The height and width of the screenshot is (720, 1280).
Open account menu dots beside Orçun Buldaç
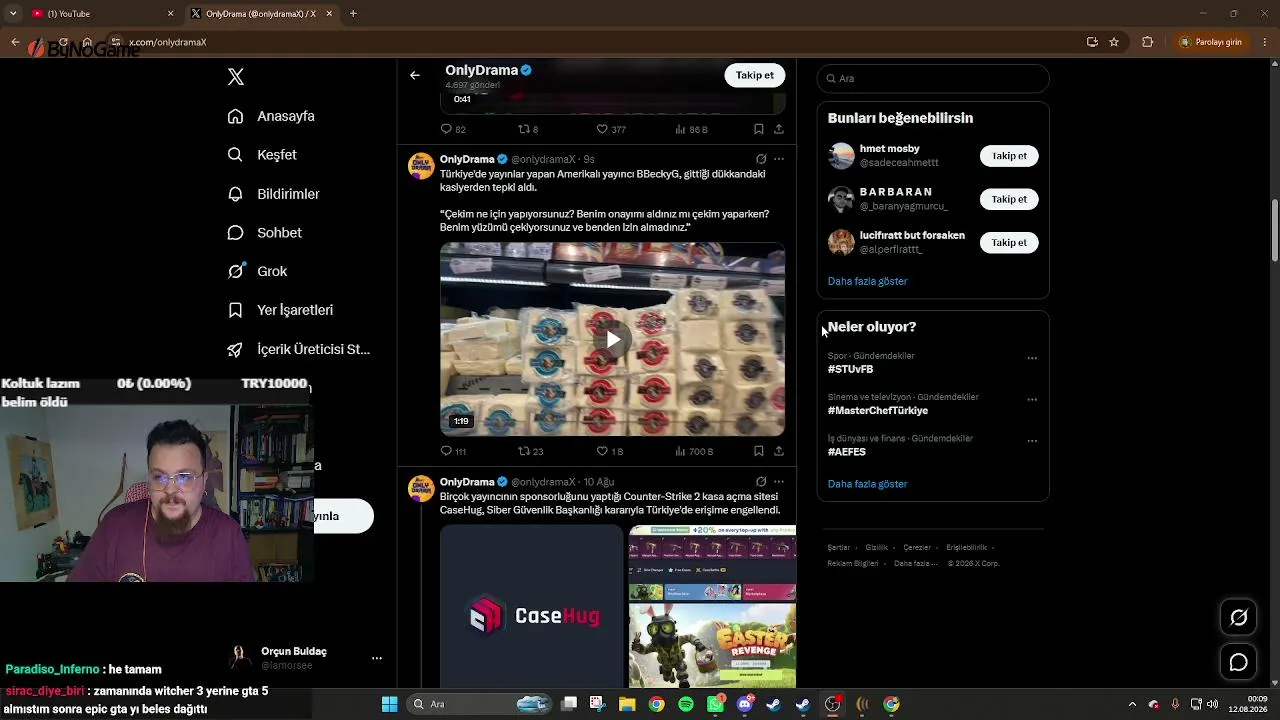point(377,658)
